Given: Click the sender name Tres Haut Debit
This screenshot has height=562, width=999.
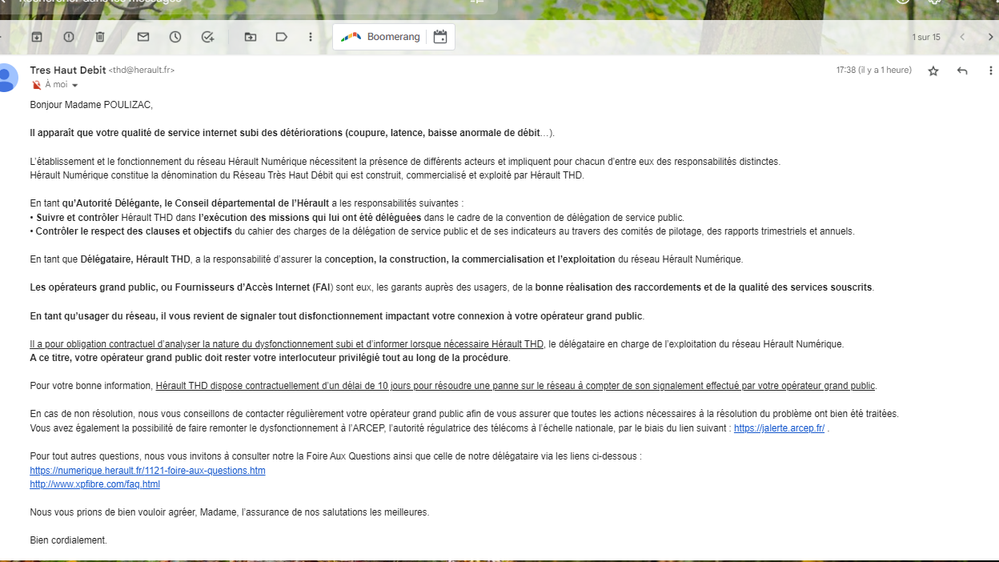Looking at the screenshot, I should tap(68, 70).
